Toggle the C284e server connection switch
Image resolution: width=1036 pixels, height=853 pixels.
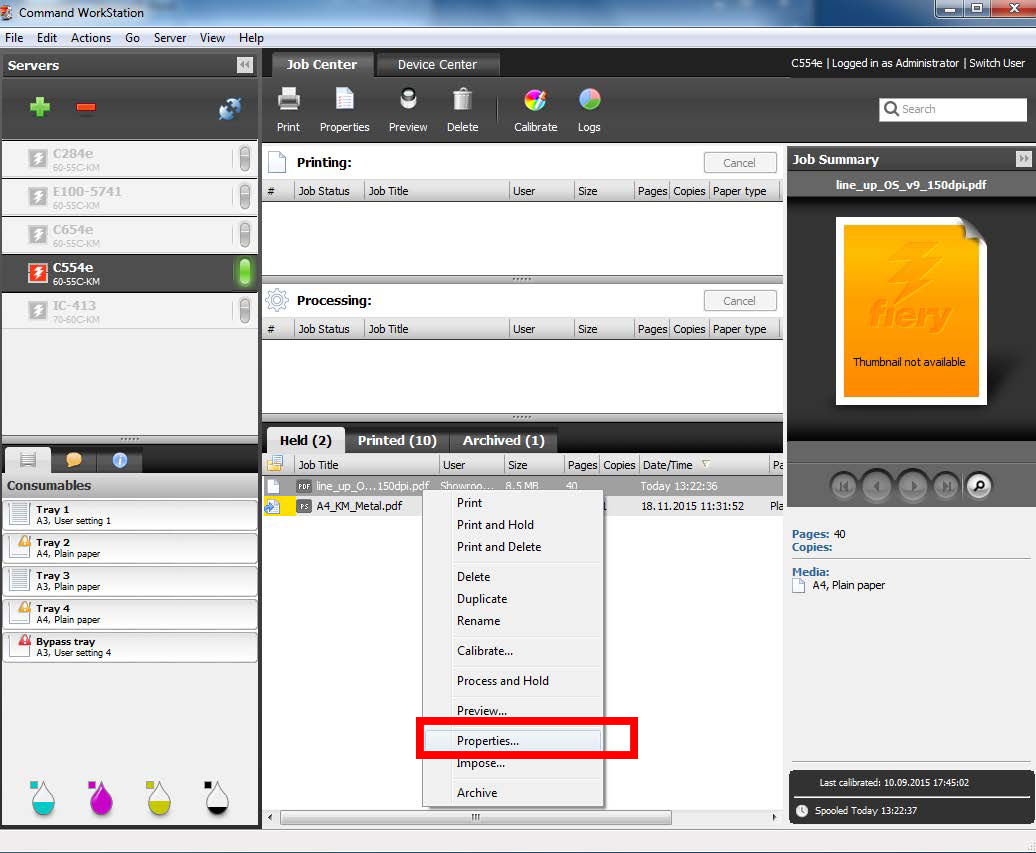coord(244,158)
